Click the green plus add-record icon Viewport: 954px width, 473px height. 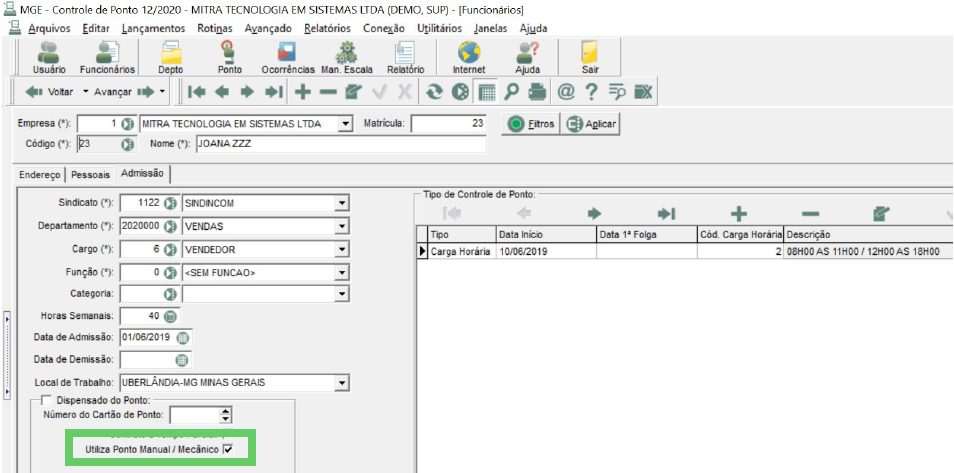point(302,92)
